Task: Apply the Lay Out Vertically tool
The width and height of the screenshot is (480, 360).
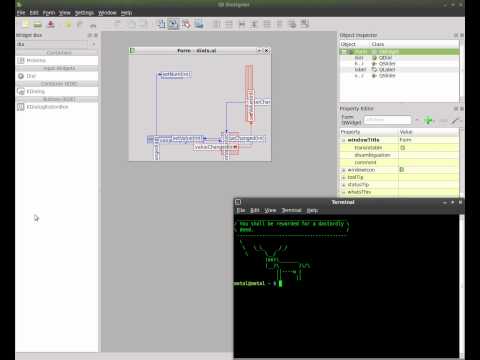Action: [x=229, y=24]
